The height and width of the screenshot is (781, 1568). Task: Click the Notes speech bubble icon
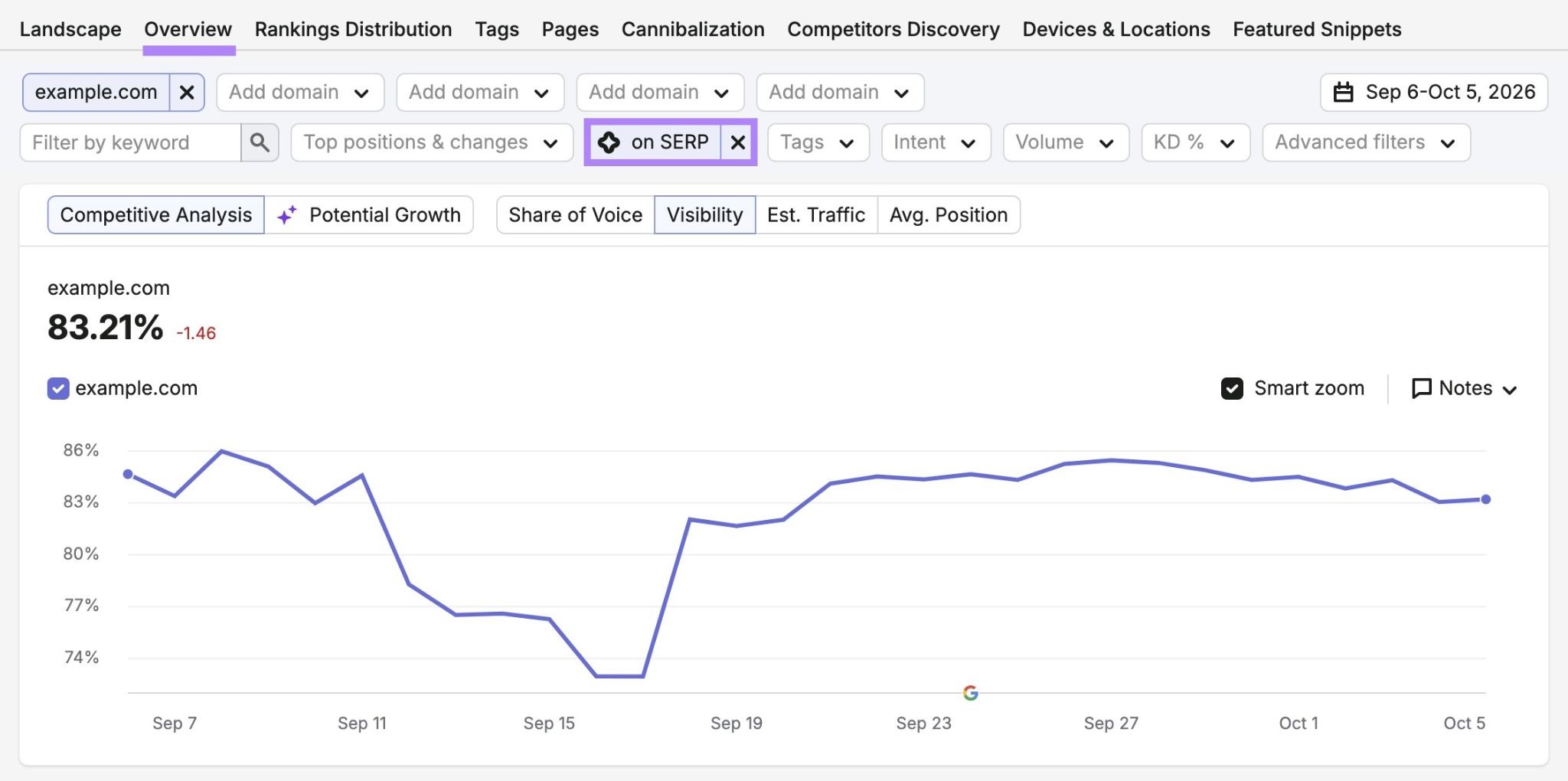1421,388
